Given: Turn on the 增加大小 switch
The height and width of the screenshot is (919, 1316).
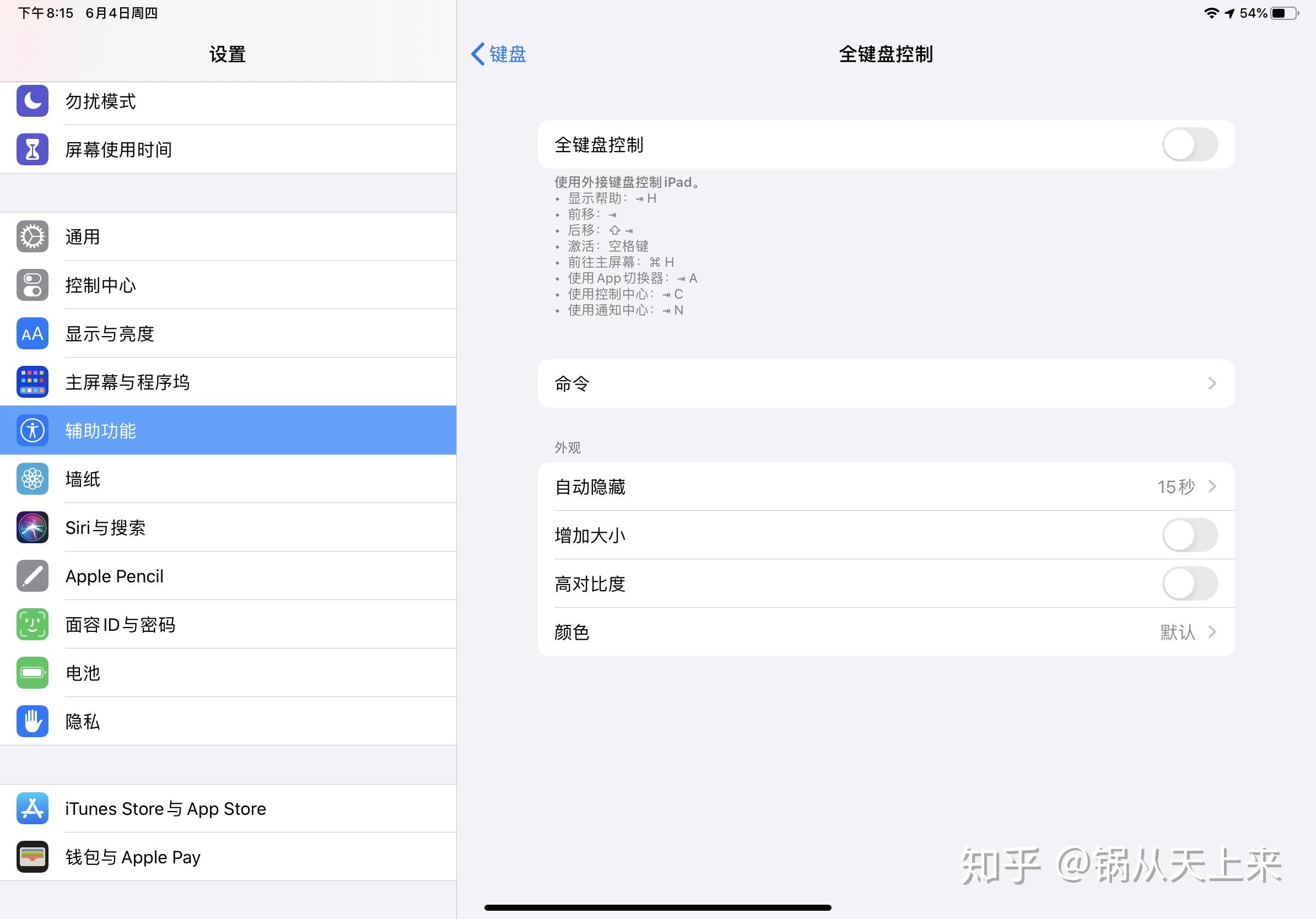Looking at the screenshot, I should click(1190, 535).
